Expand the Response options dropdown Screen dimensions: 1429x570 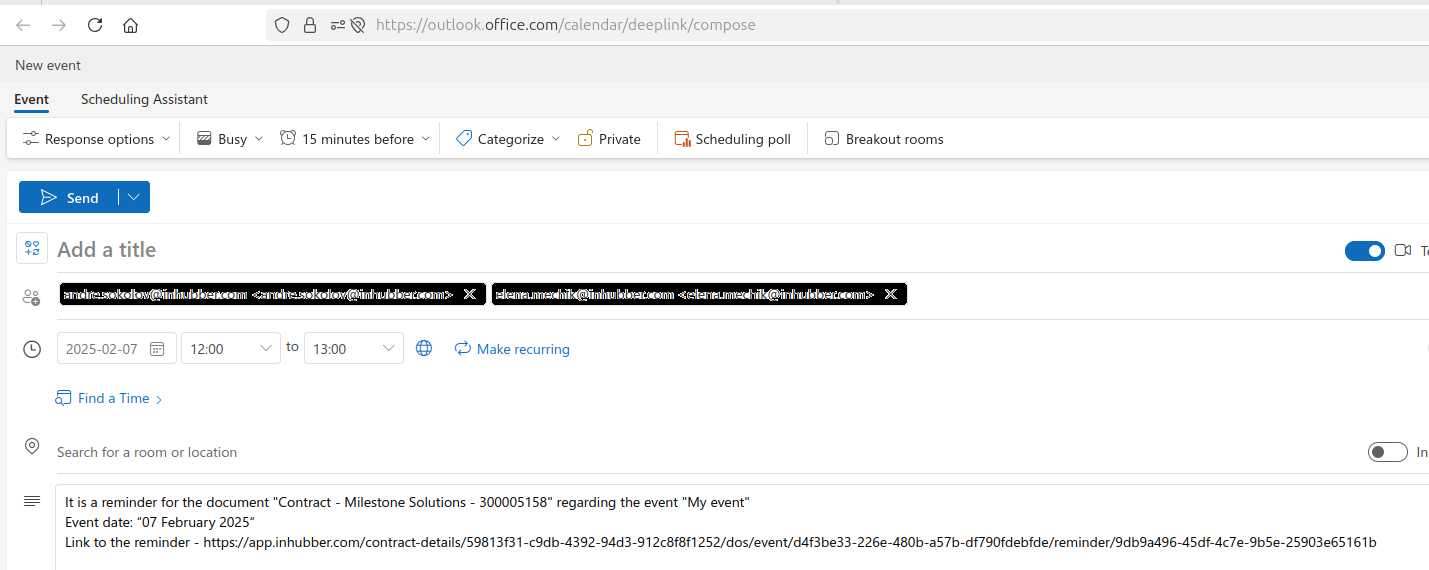(x=97, y=139)
